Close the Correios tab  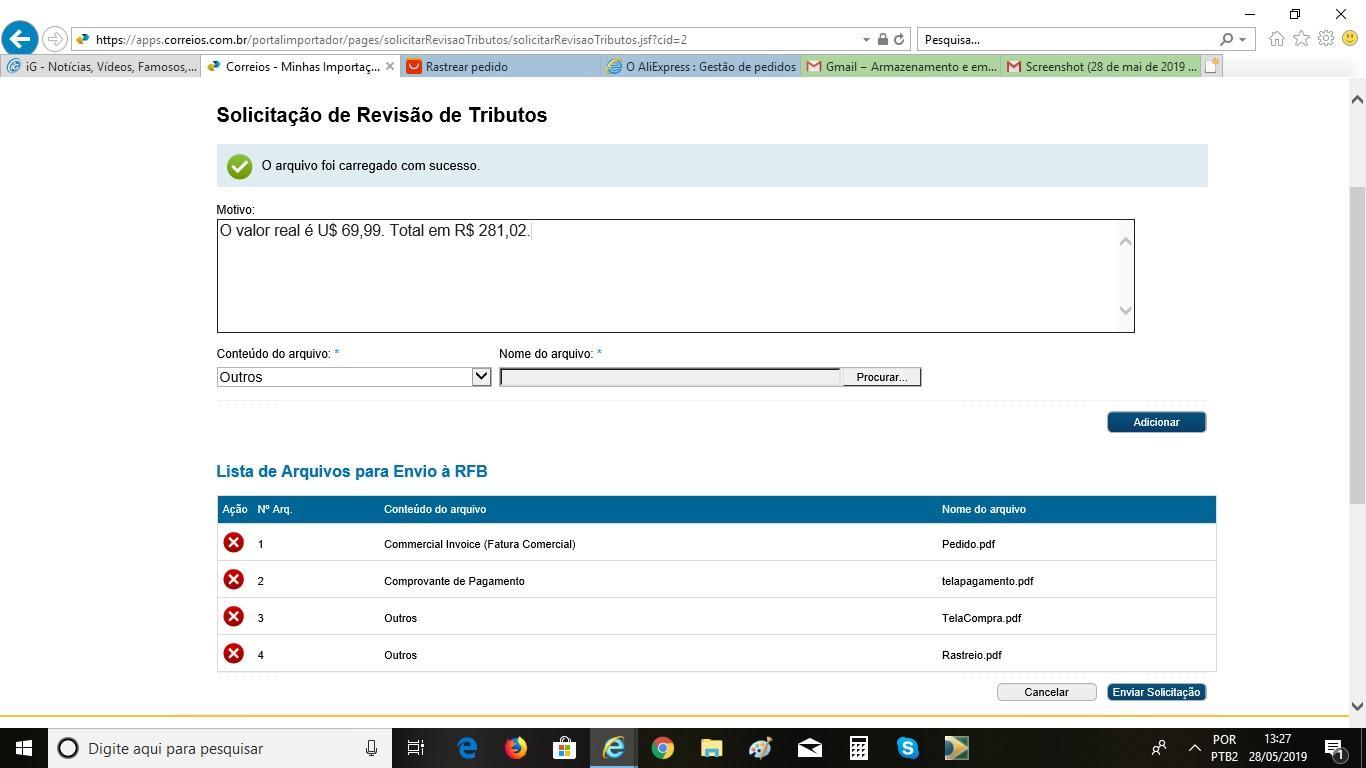(x=390, y=67)
